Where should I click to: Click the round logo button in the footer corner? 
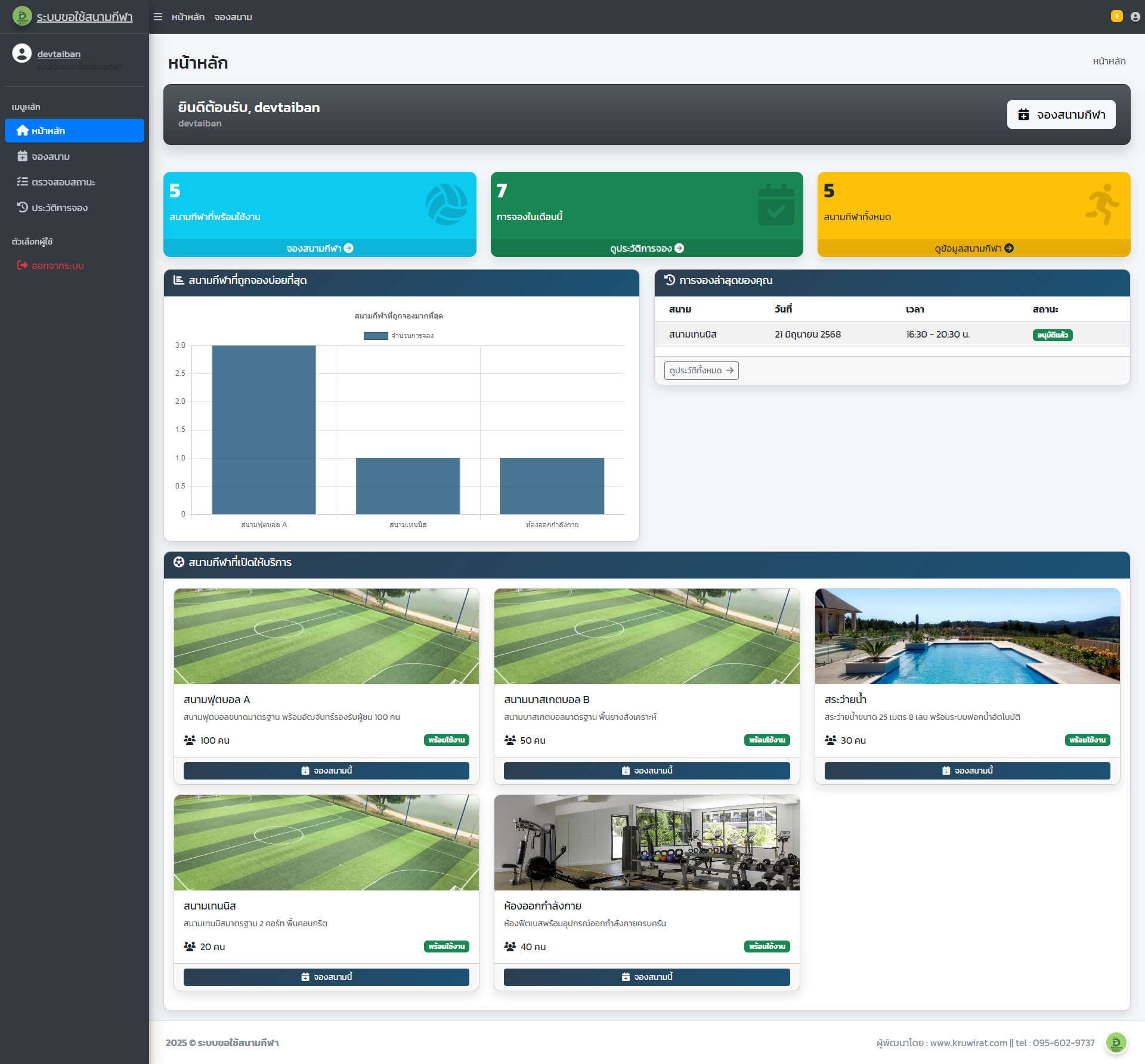[1116, 1043]
